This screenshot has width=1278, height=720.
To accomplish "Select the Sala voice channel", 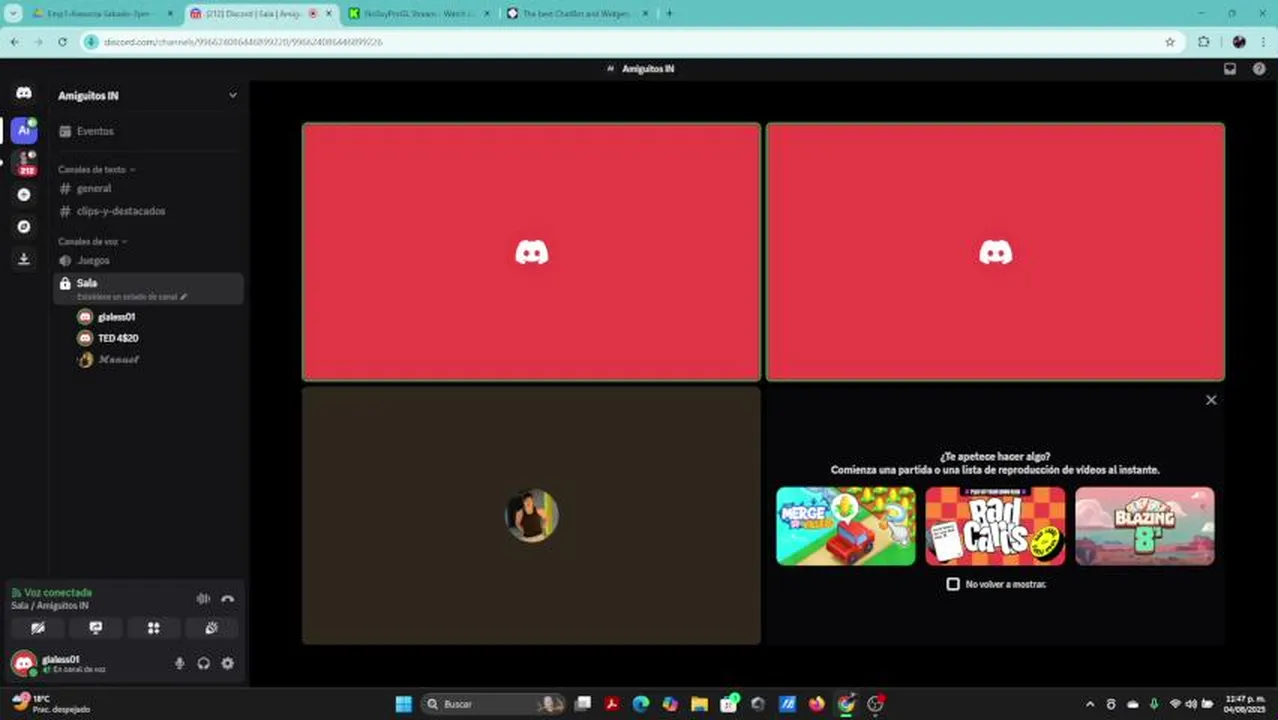I will click(148, 288).
